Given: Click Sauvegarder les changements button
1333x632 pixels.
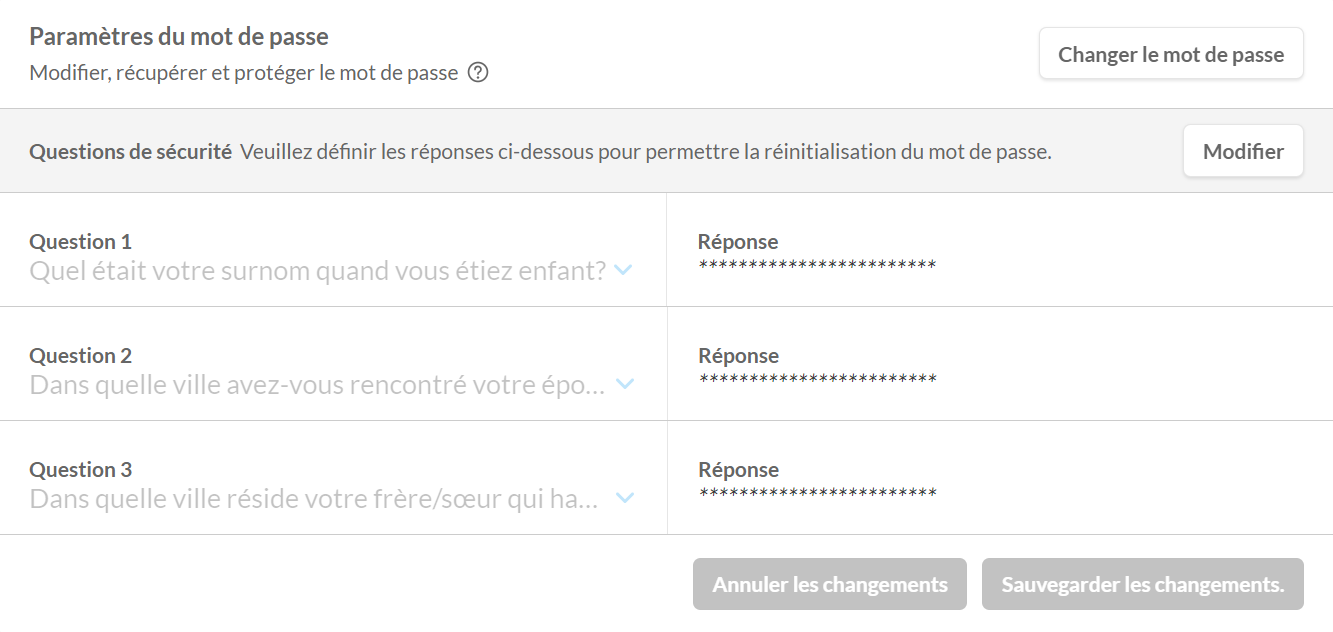Looking at the screenshot, I should (x=1142, y=584).
